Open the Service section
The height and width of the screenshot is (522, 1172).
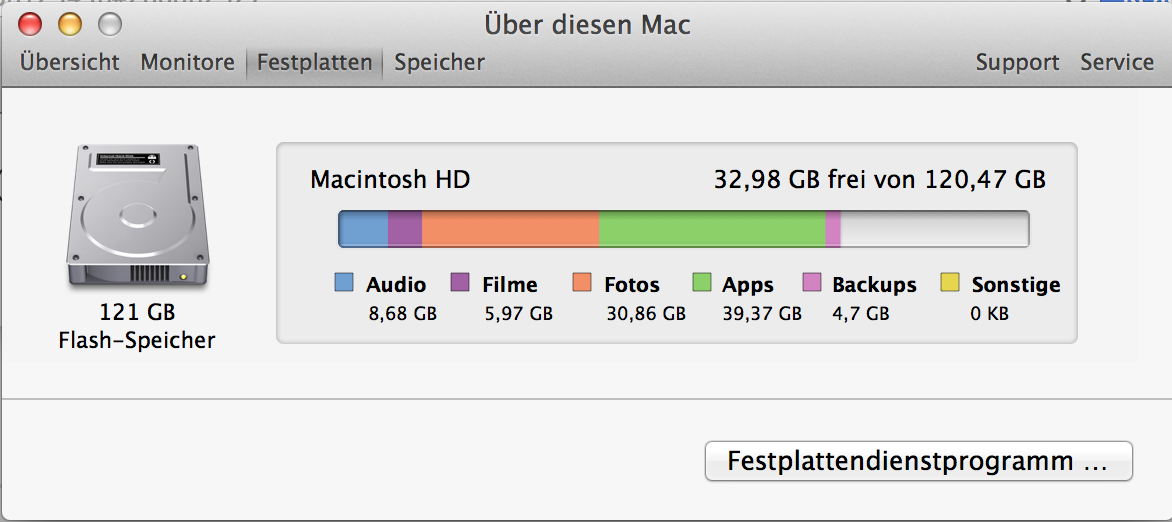(1117, 62)
